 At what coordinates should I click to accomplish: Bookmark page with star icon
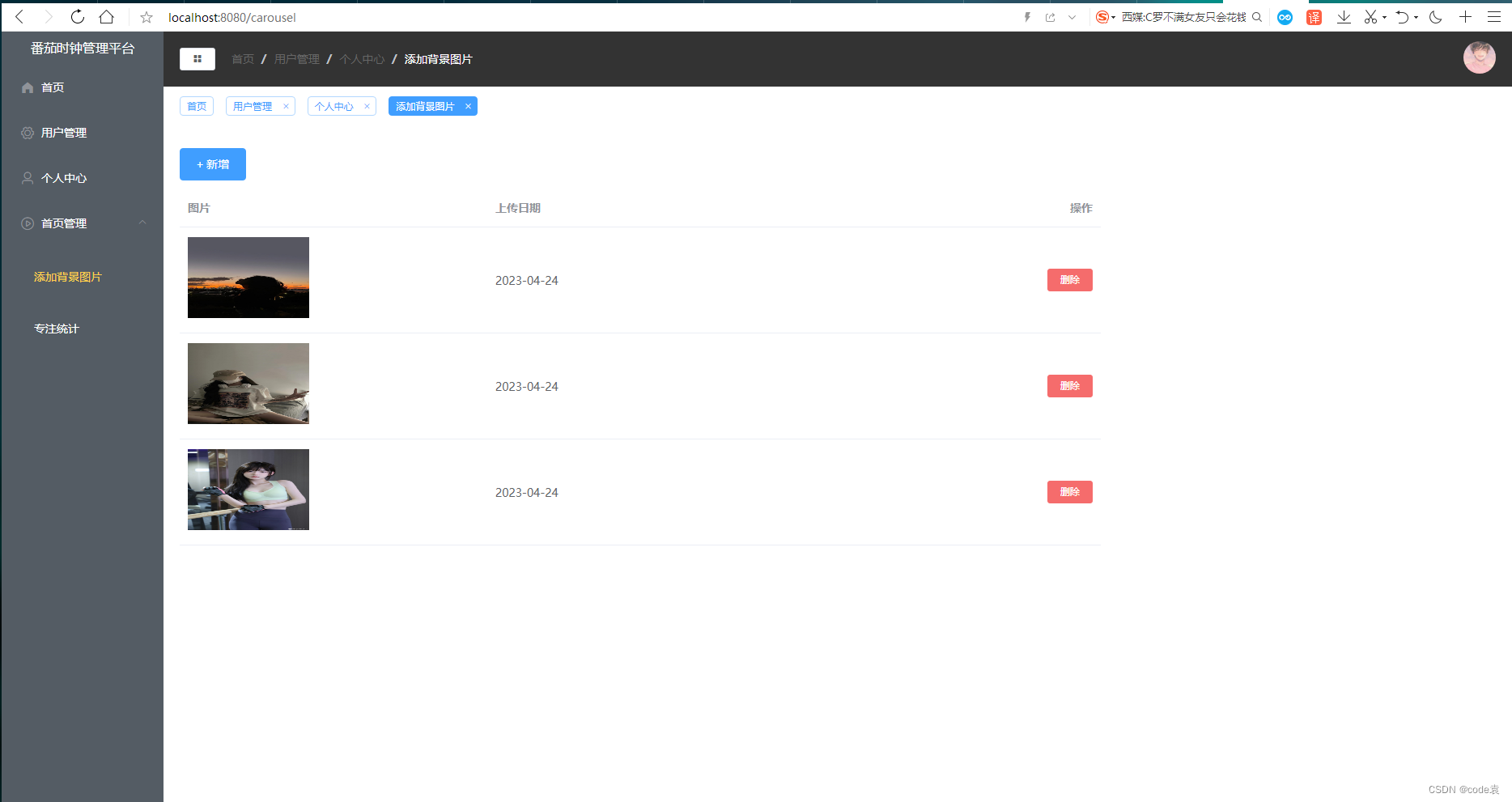147,17
